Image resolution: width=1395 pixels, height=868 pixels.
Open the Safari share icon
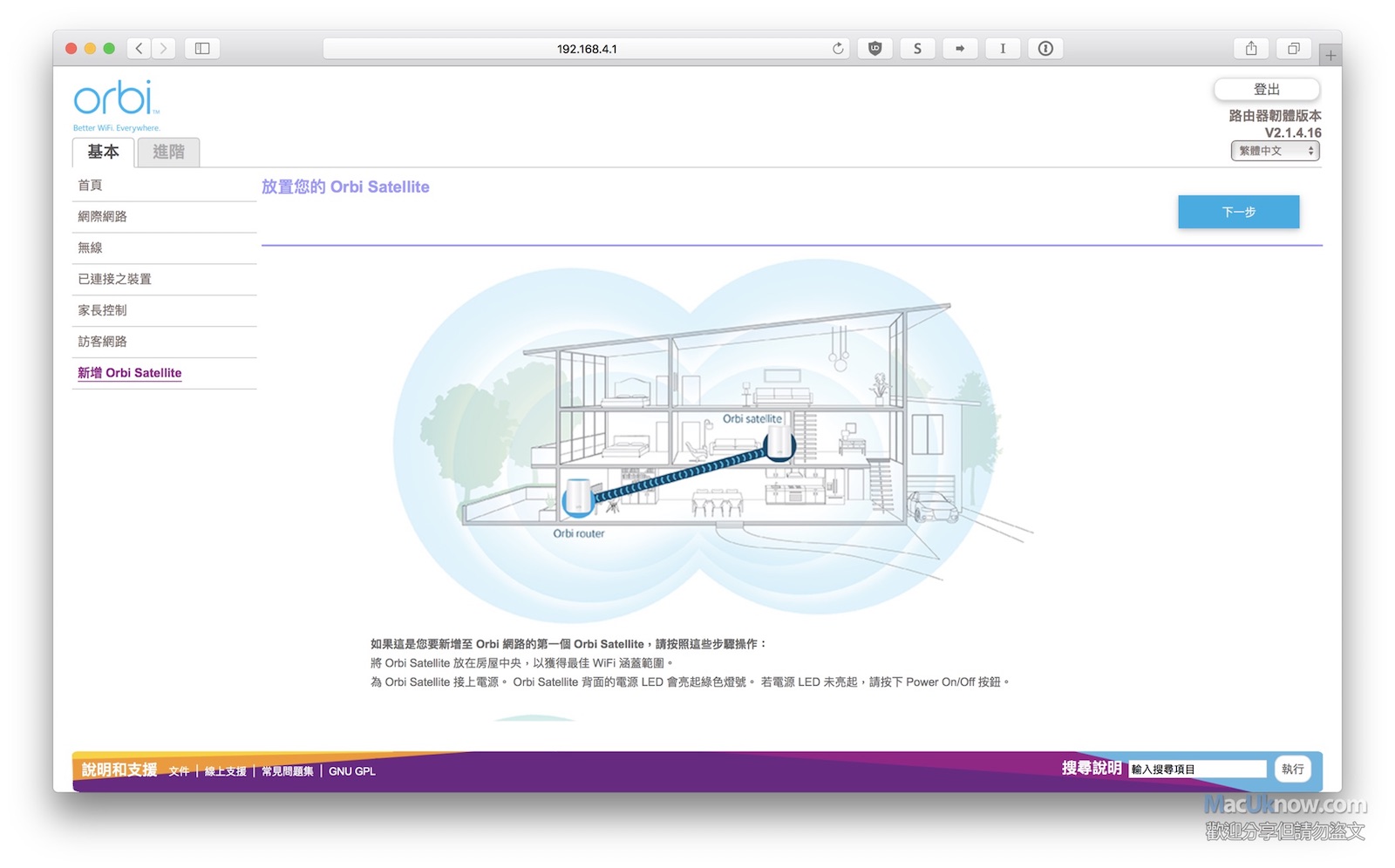(x=1251, y=49)
